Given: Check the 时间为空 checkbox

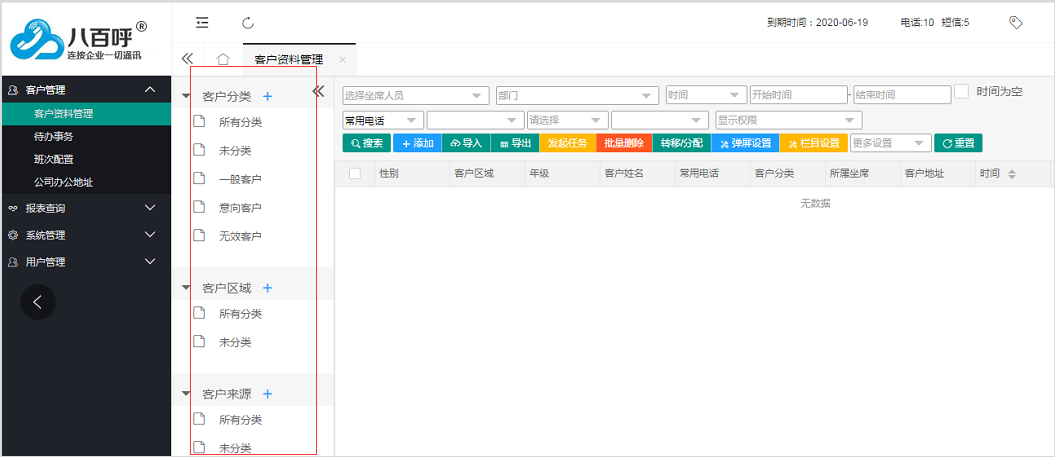Looking at the screenshot, I should [x=962, y=92].
